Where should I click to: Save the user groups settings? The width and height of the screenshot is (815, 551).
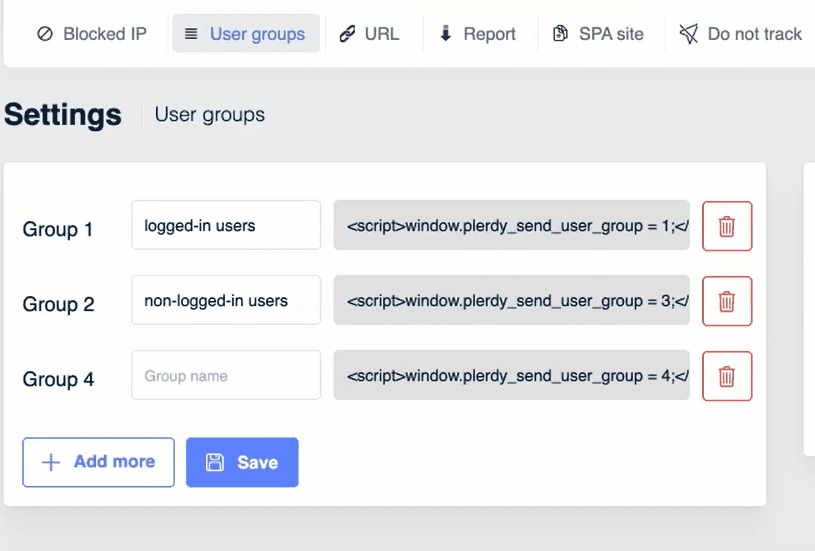[x=242, y=462]
